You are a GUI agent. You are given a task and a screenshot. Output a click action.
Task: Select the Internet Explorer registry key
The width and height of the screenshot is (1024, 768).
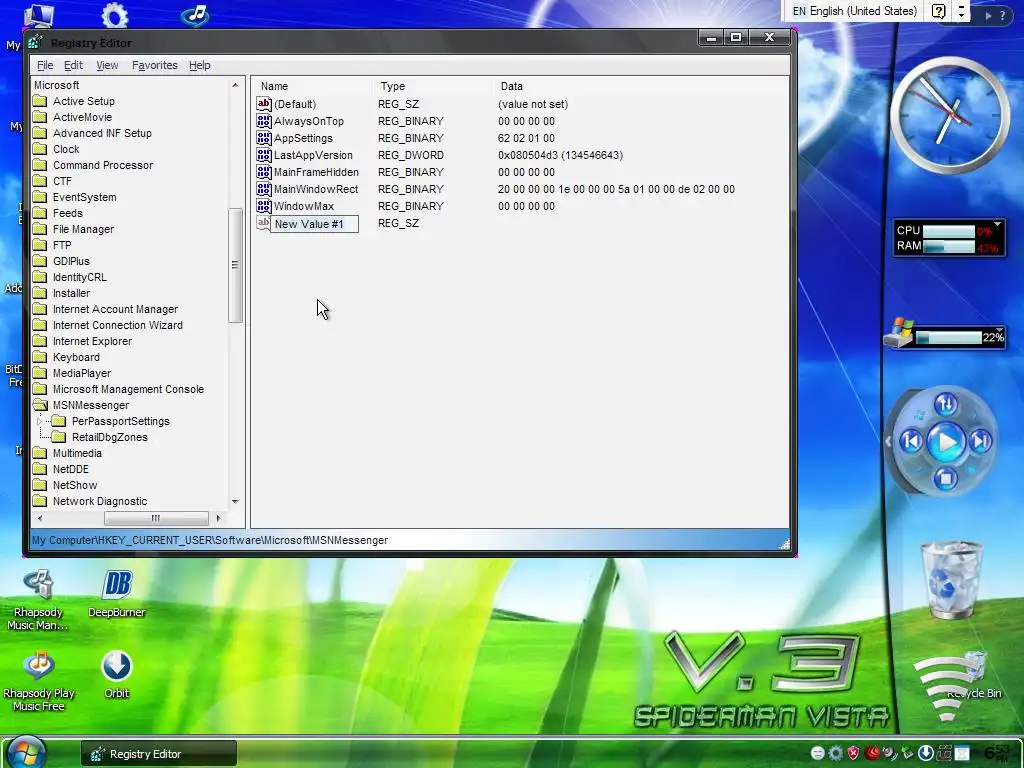point(92,341)
